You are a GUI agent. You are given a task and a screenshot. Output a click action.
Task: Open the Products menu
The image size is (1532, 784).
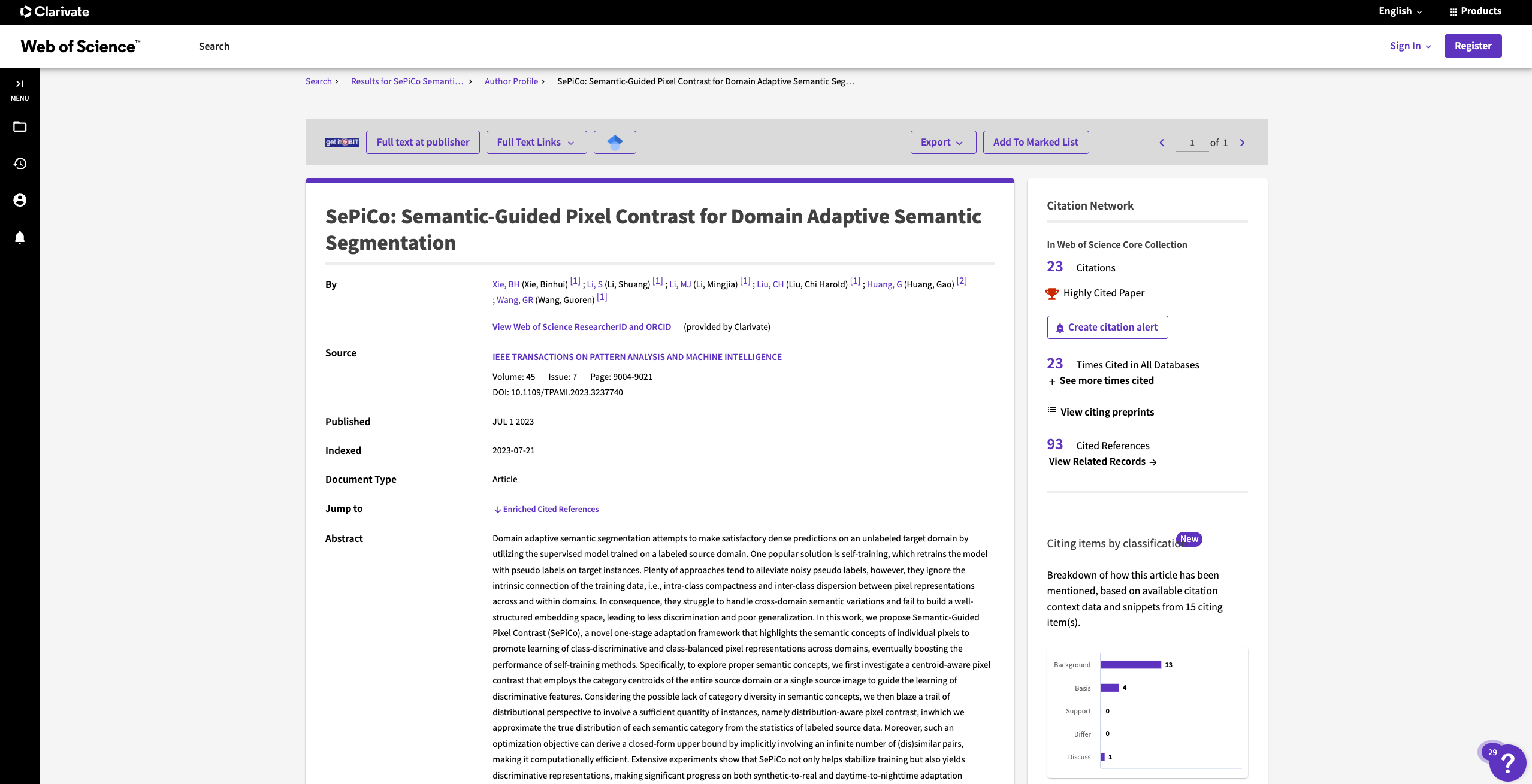1475,11
